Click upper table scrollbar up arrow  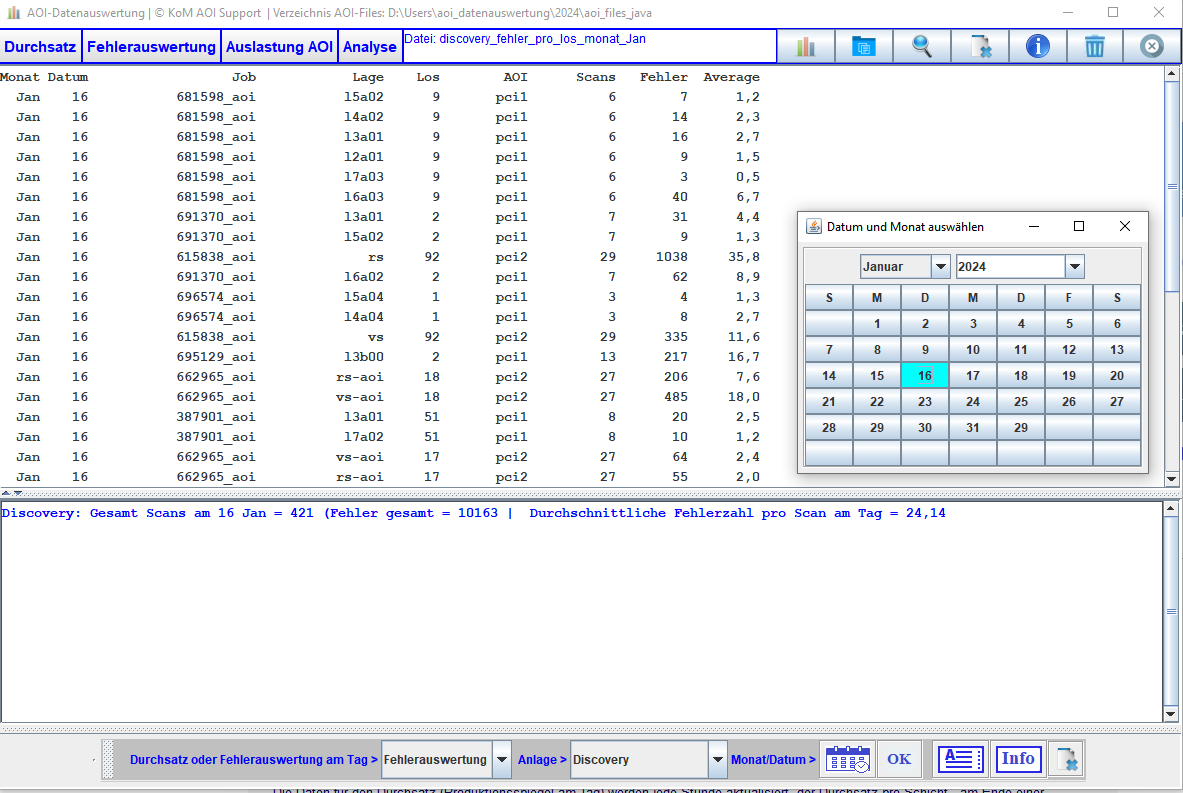coord(1171,73)
